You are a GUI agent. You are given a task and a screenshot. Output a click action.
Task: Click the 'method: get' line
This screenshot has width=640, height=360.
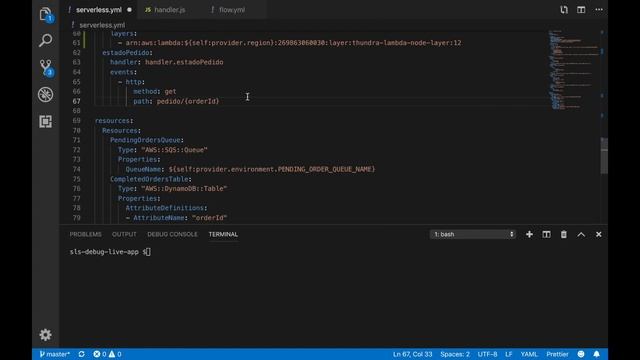(155, 91)
